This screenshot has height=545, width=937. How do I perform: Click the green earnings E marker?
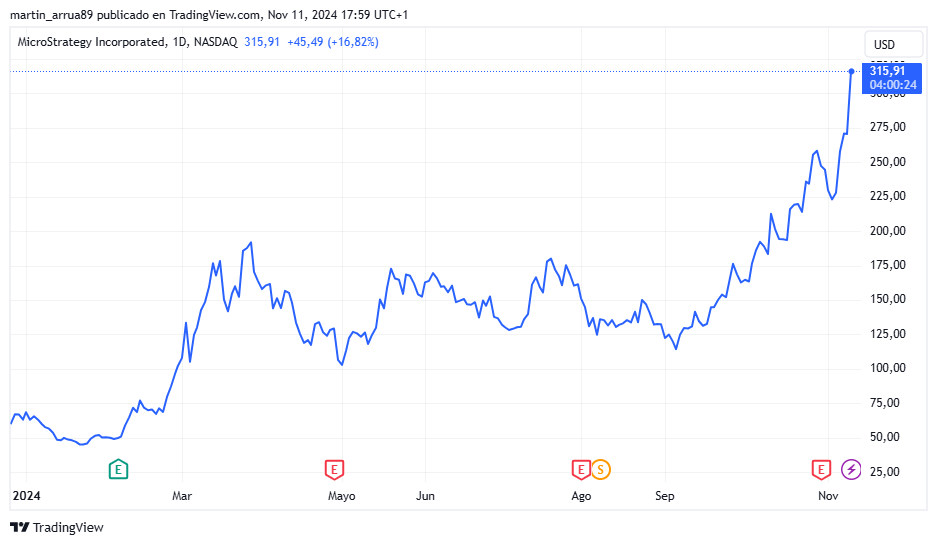tap(118, 468)
